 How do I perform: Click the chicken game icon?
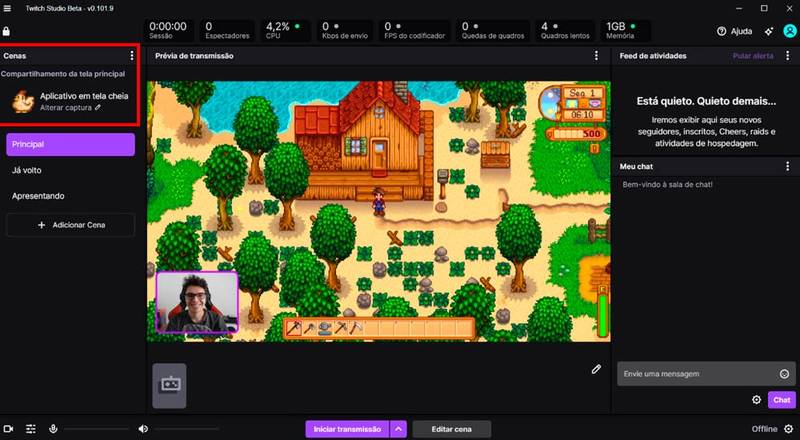click(23, 101)
